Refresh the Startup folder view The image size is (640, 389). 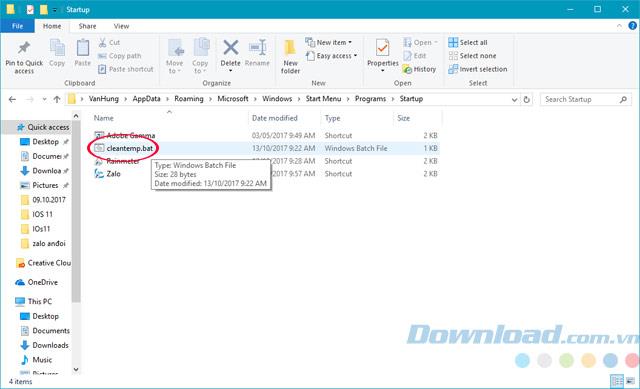[527, 99]
